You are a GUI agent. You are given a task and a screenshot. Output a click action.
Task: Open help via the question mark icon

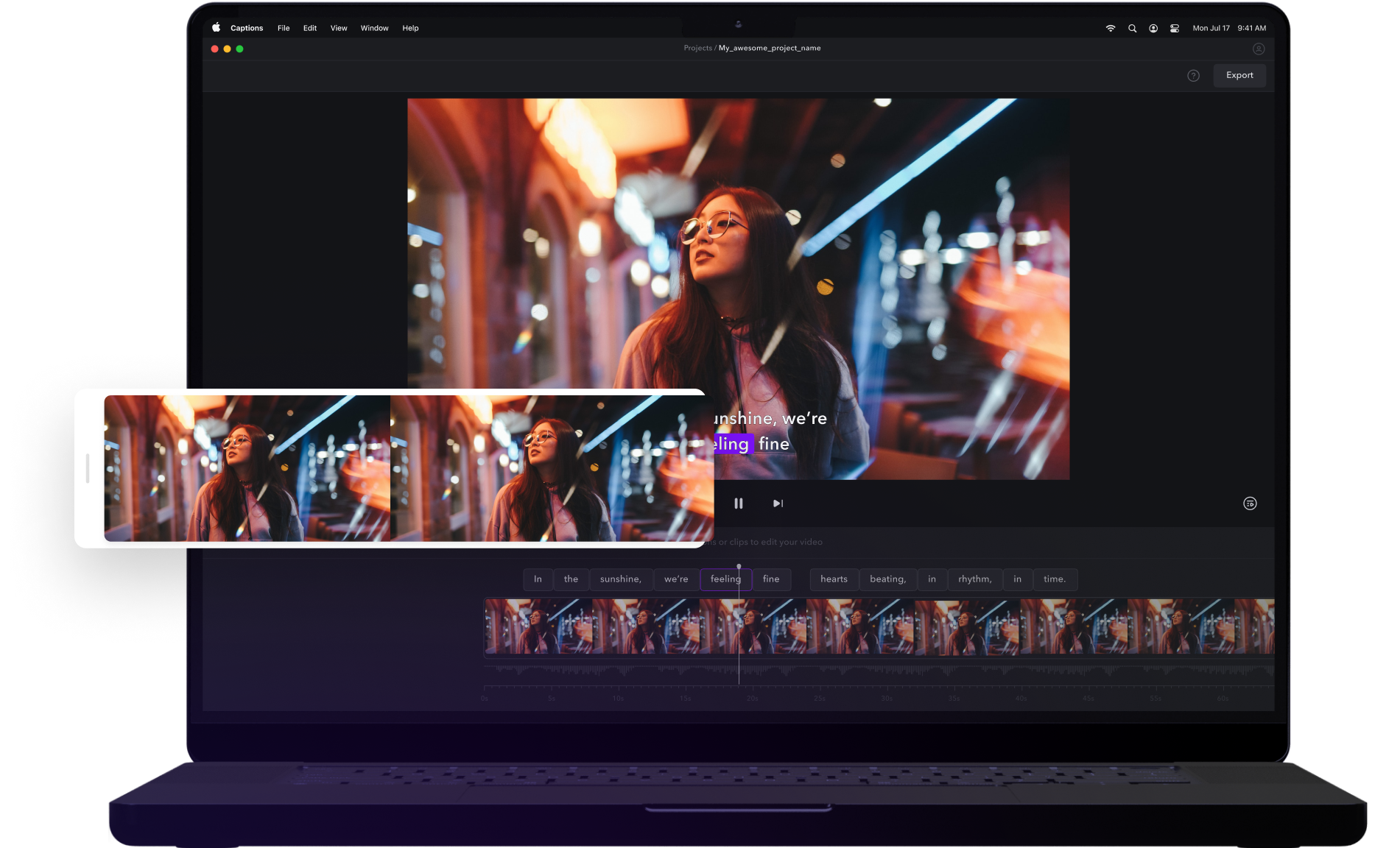click(1193, 75)
